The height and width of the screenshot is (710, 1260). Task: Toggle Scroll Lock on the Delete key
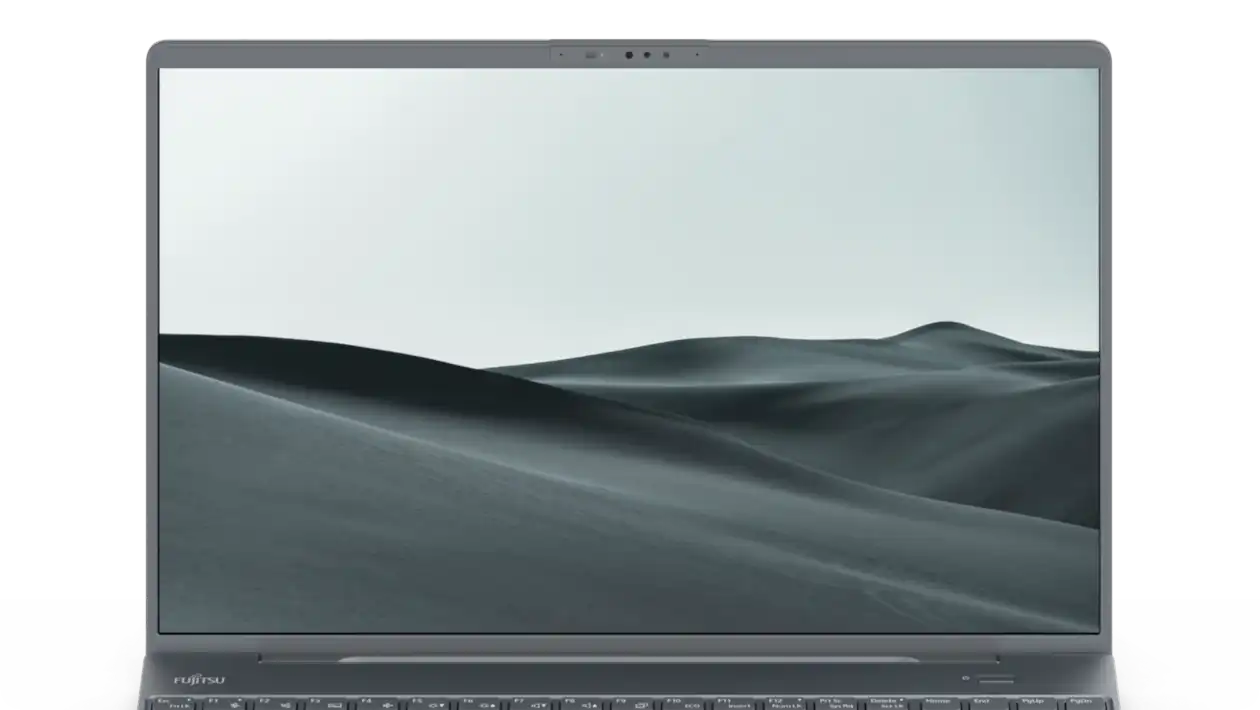pyautogui.click(x=889, y=703)
